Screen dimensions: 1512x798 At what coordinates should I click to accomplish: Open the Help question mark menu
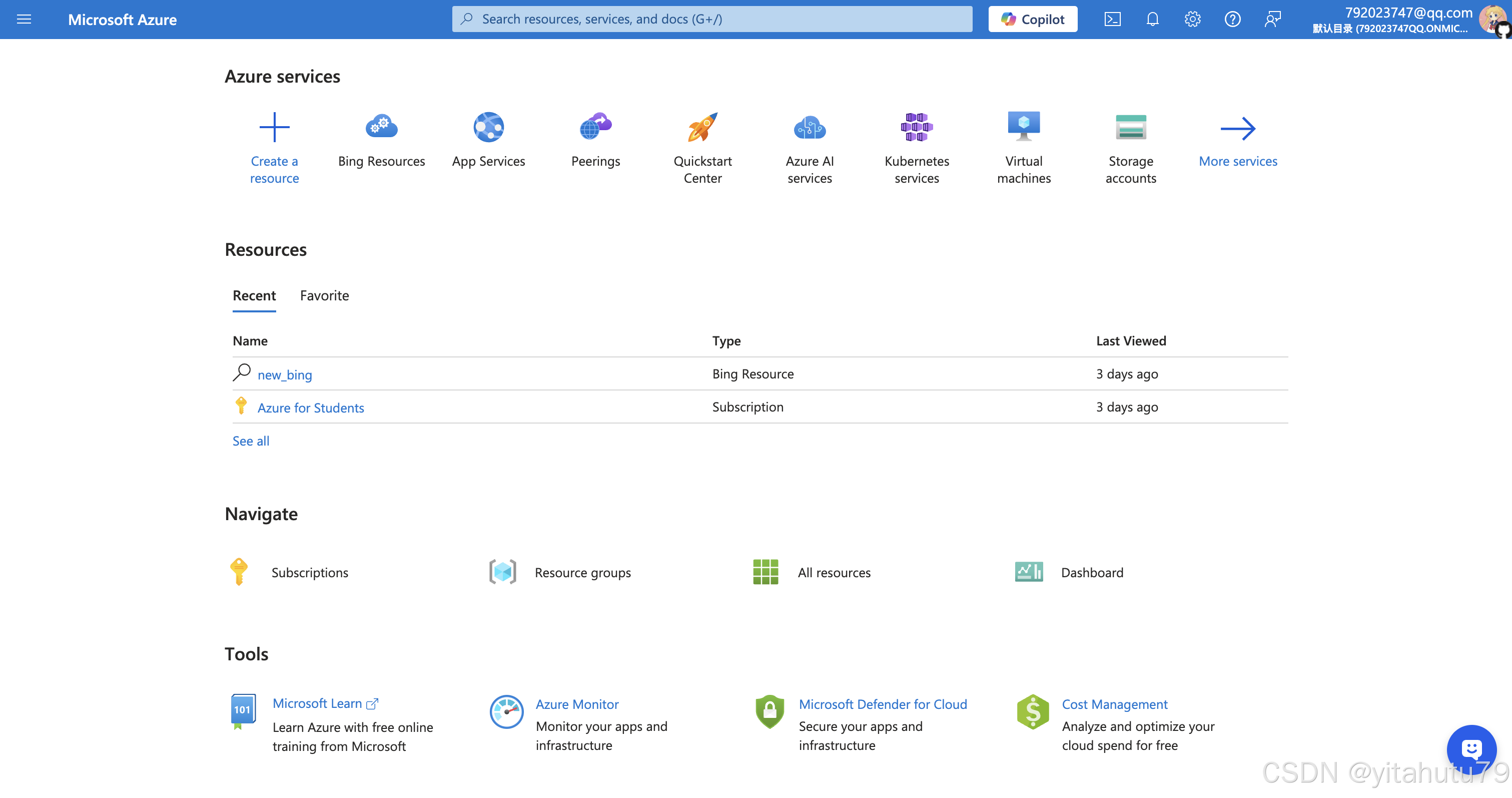[x=1232, y=20]
